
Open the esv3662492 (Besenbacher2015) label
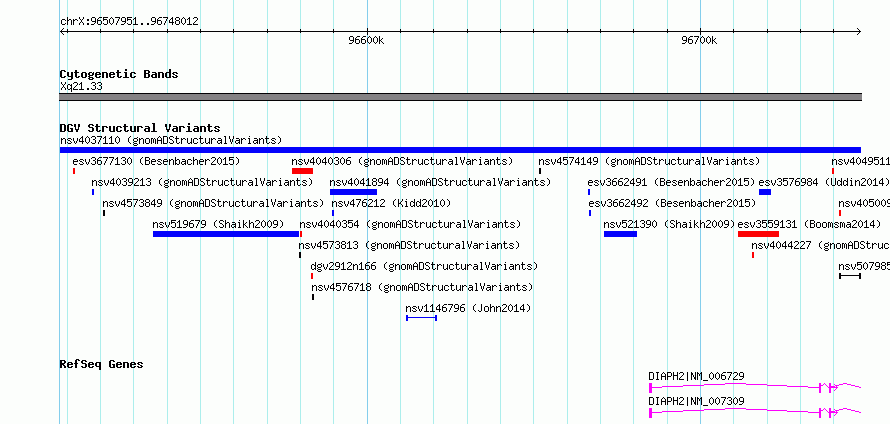(x=672, y=203)
